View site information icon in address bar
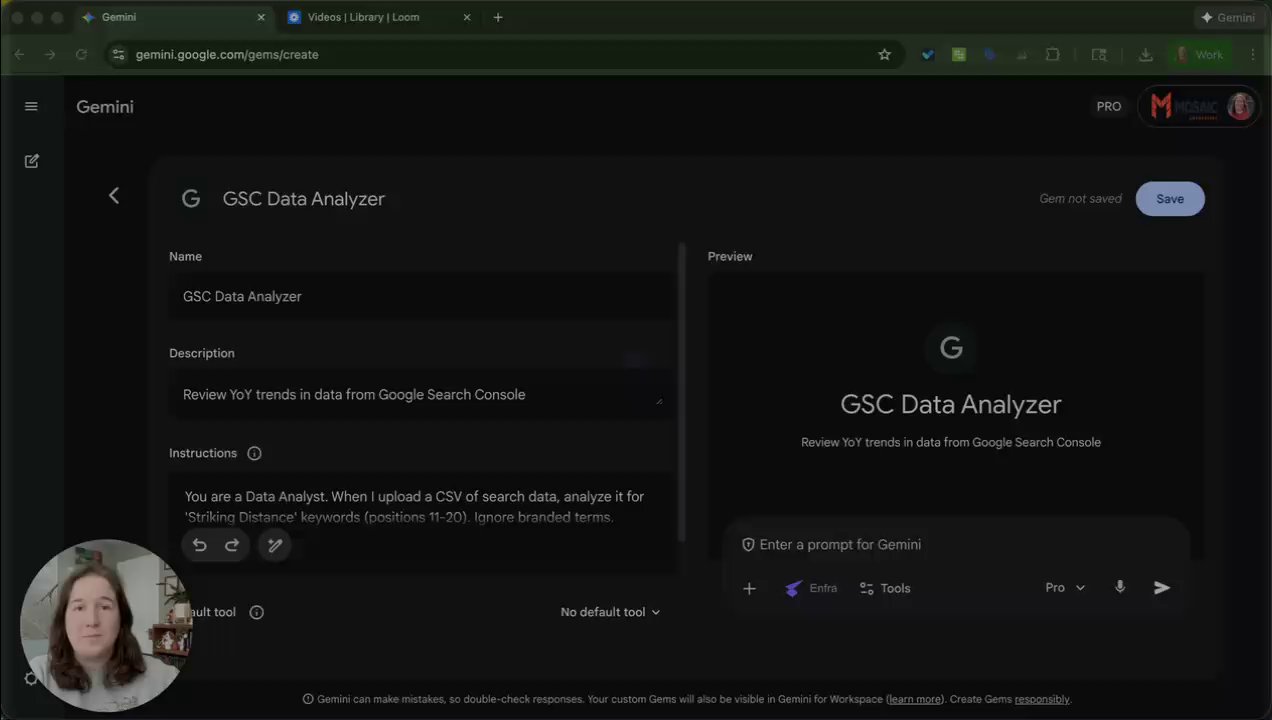 (119, 54)
